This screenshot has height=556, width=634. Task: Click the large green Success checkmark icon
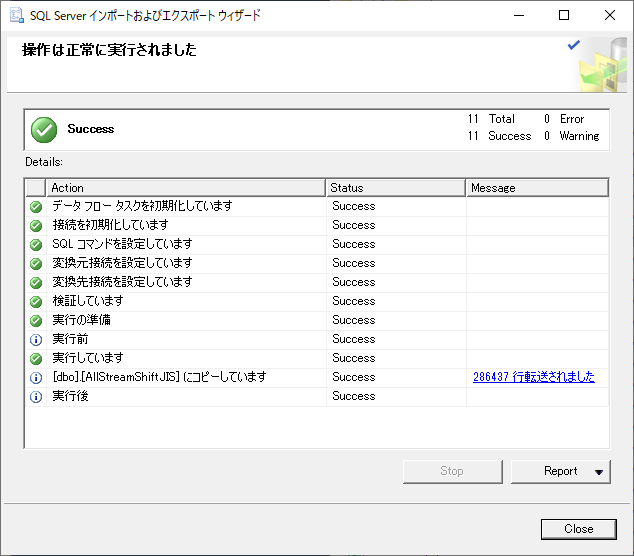click(44, 129)
